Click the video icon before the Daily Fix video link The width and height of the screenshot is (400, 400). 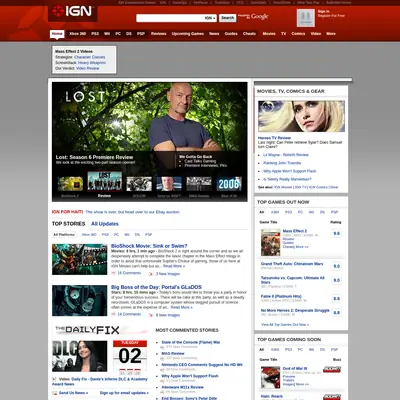pos(54,379)
